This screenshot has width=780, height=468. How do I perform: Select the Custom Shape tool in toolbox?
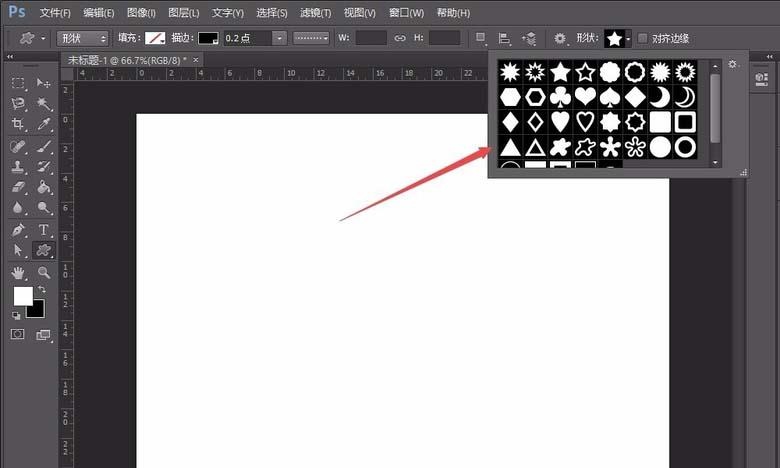point(43,250)
